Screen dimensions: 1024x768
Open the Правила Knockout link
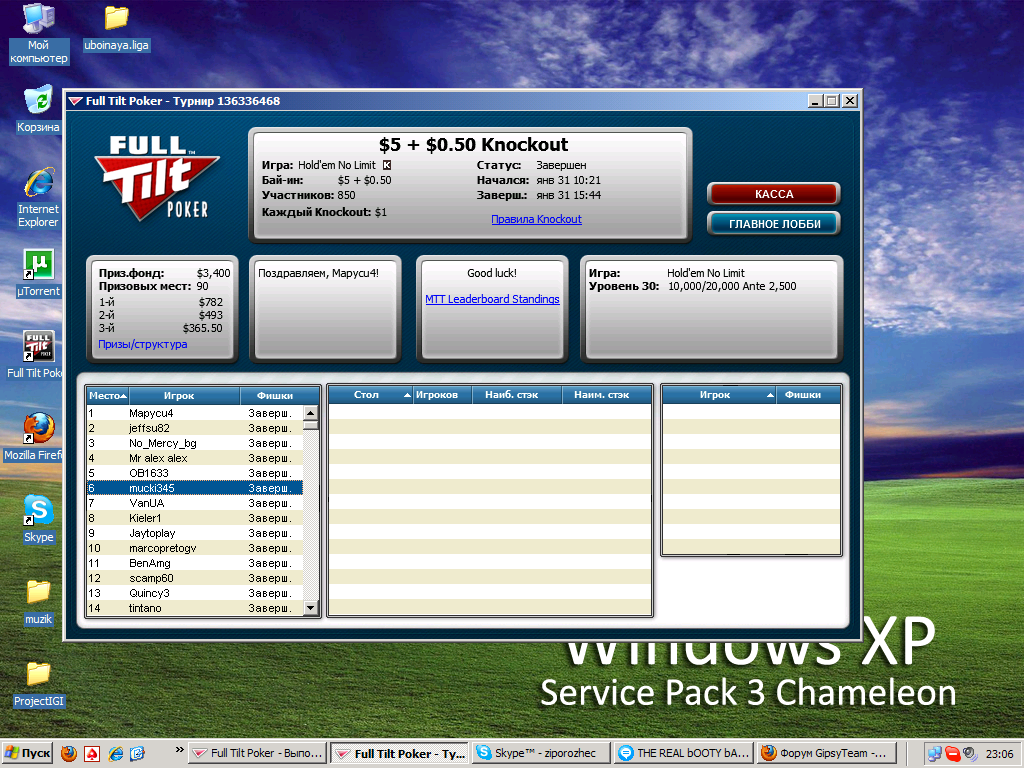click(536, 219)
